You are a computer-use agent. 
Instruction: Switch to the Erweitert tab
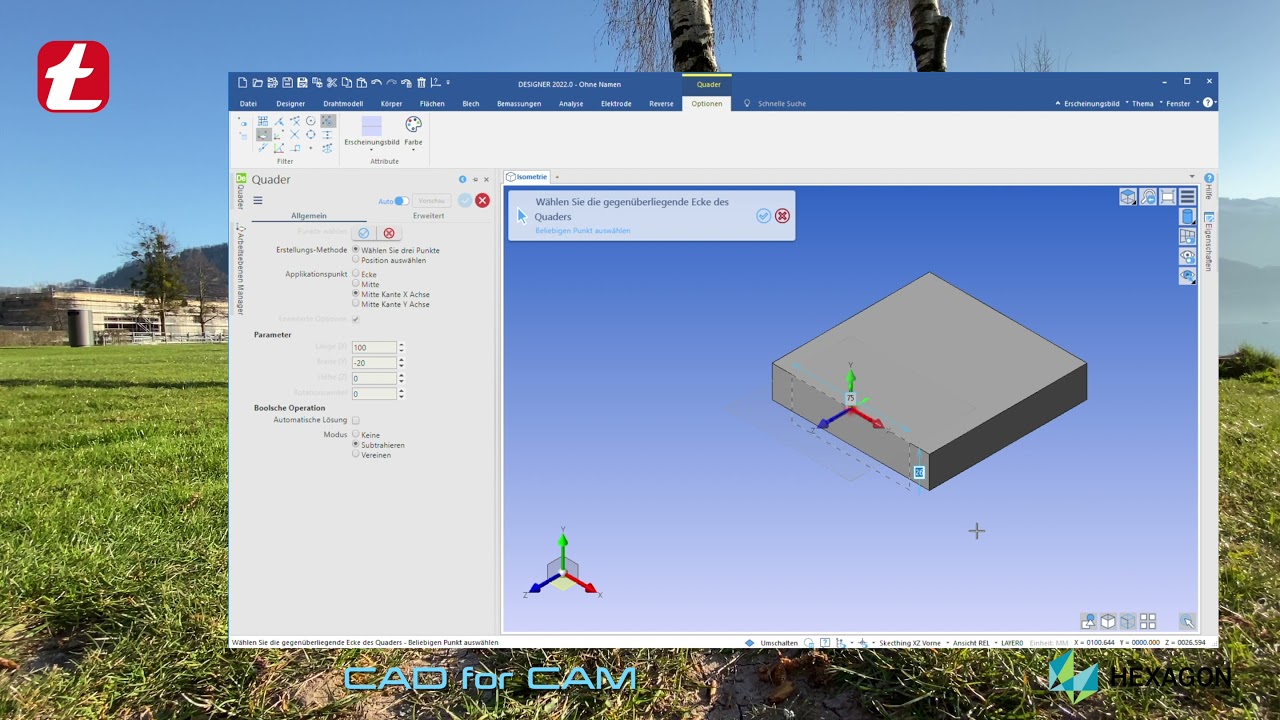coord(428,216)
